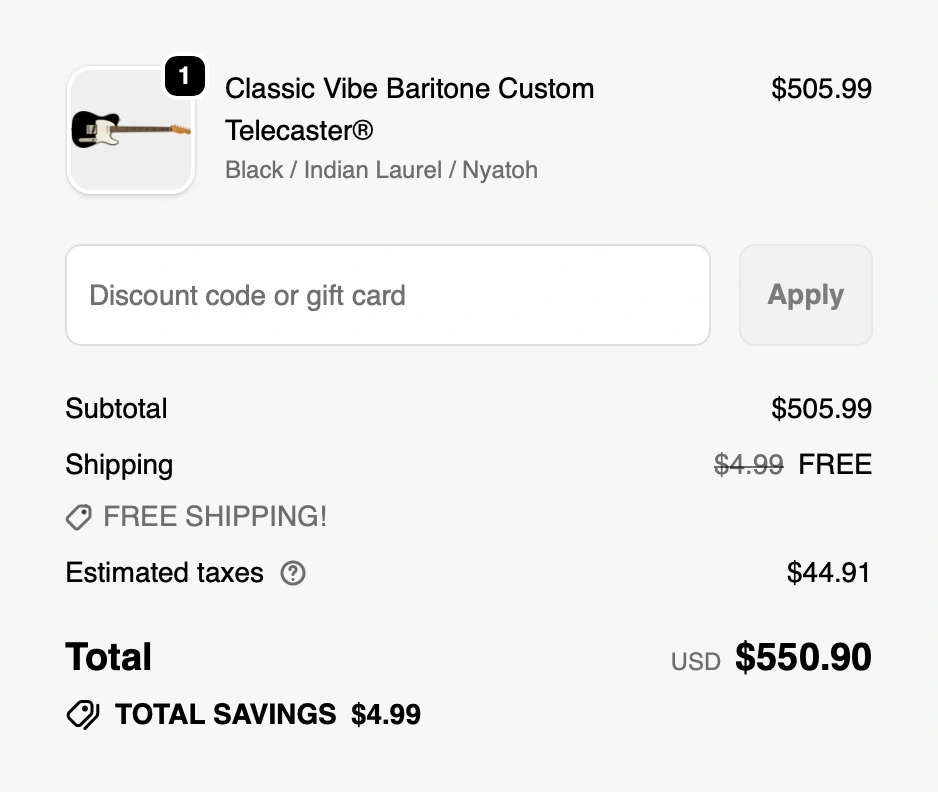The height and width of the screenshot is (792, 938).
Task: Click the Subtotal label
Action: [116, 408]
